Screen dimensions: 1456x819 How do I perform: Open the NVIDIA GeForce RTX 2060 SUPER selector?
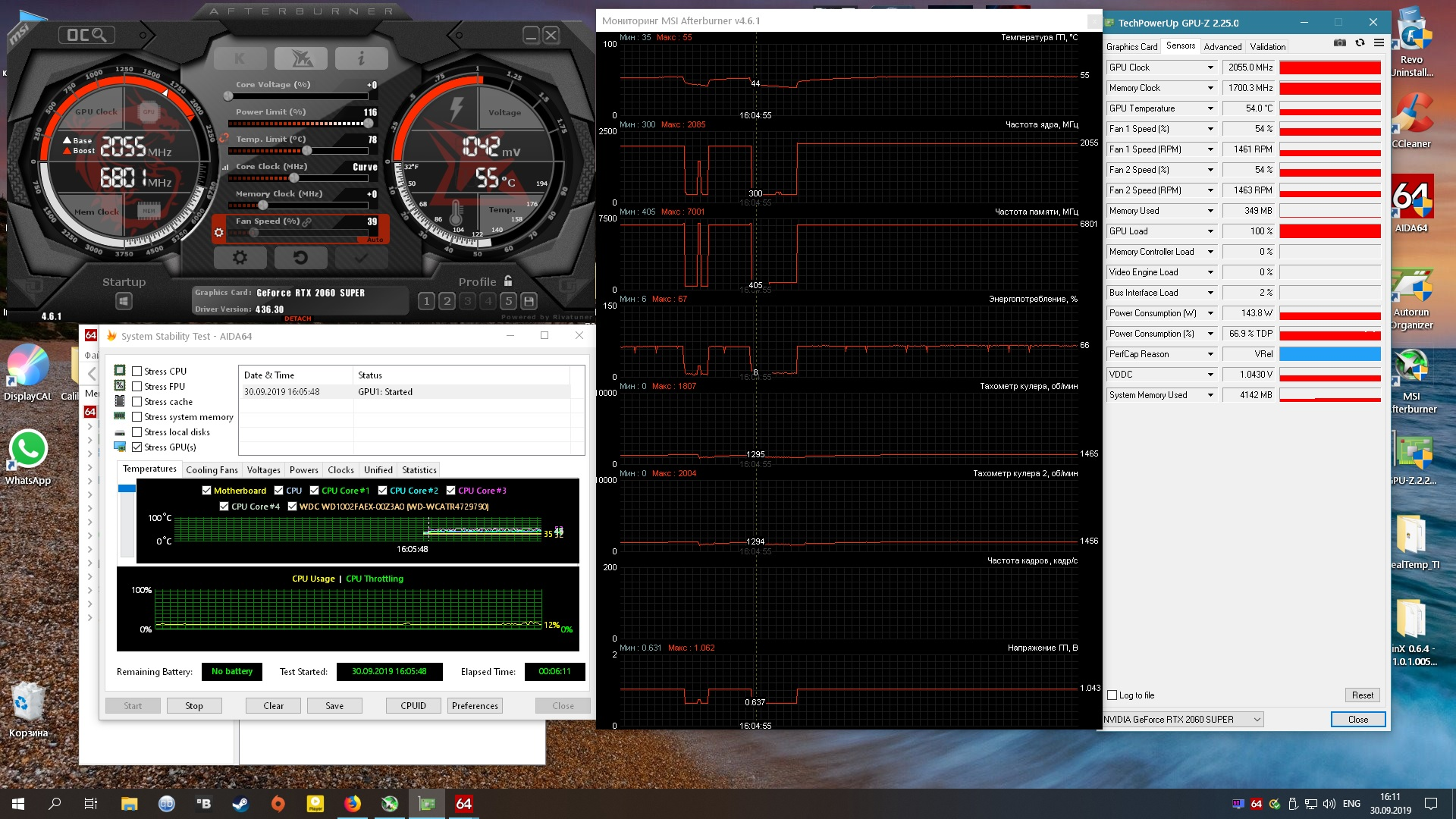(x=1183, y=720)
